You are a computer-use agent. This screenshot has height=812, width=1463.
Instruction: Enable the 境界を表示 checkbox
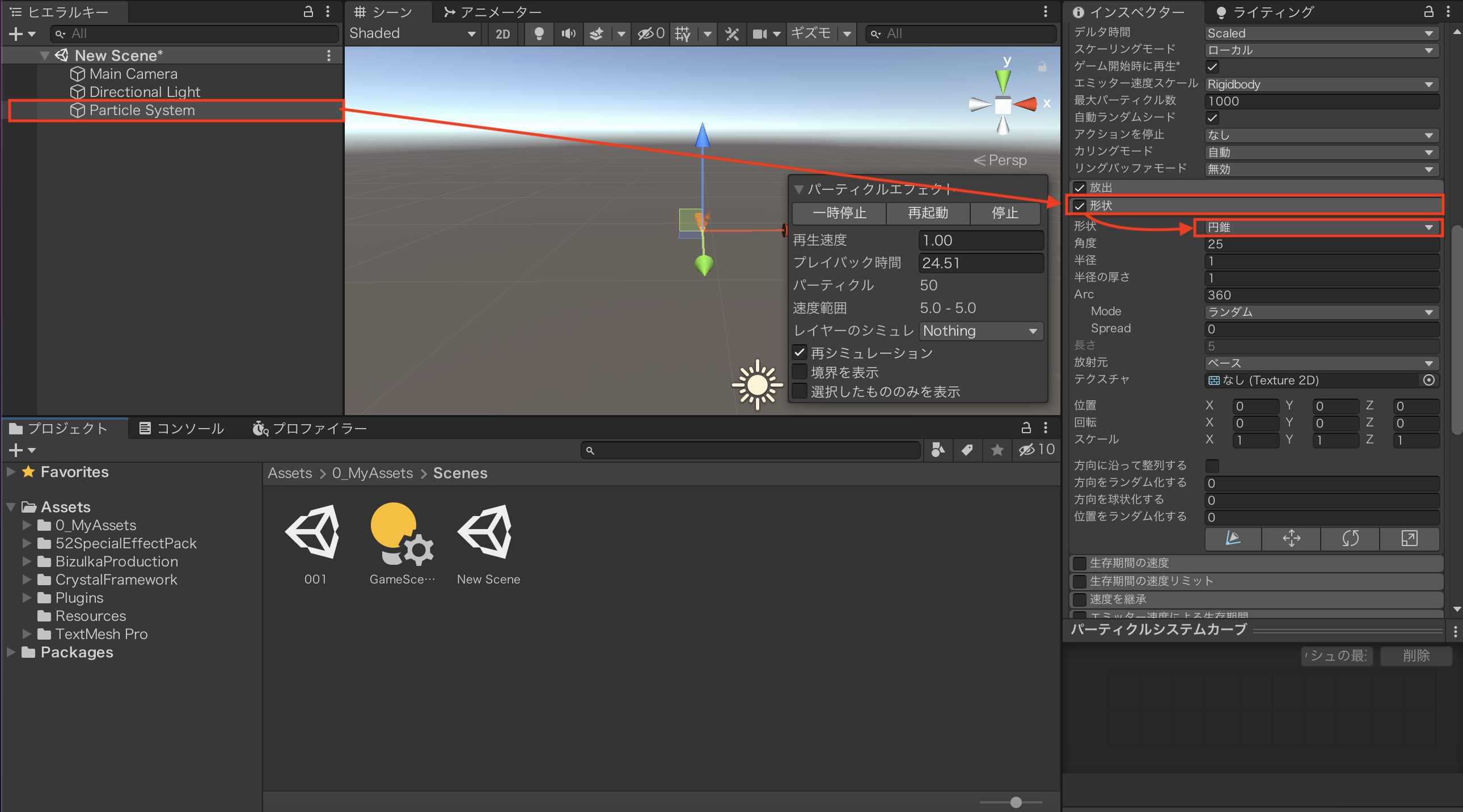(800, 373)
